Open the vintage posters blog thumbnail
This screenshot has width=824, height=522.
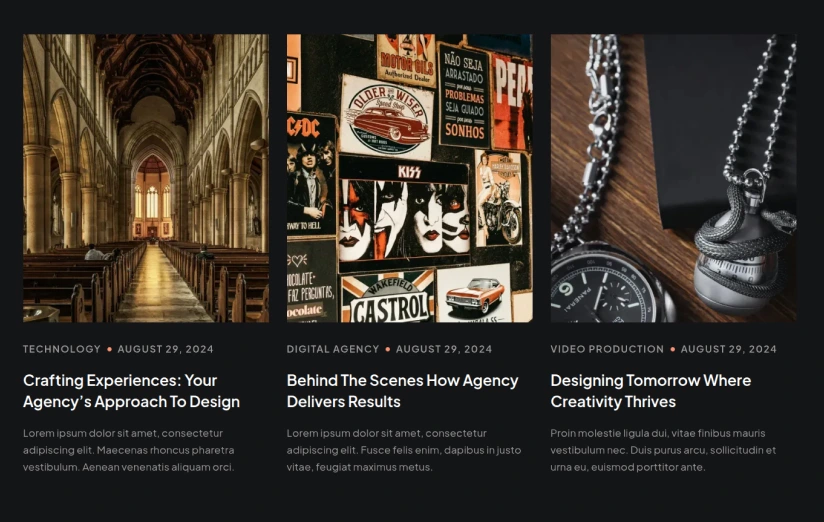click(409, 178)
